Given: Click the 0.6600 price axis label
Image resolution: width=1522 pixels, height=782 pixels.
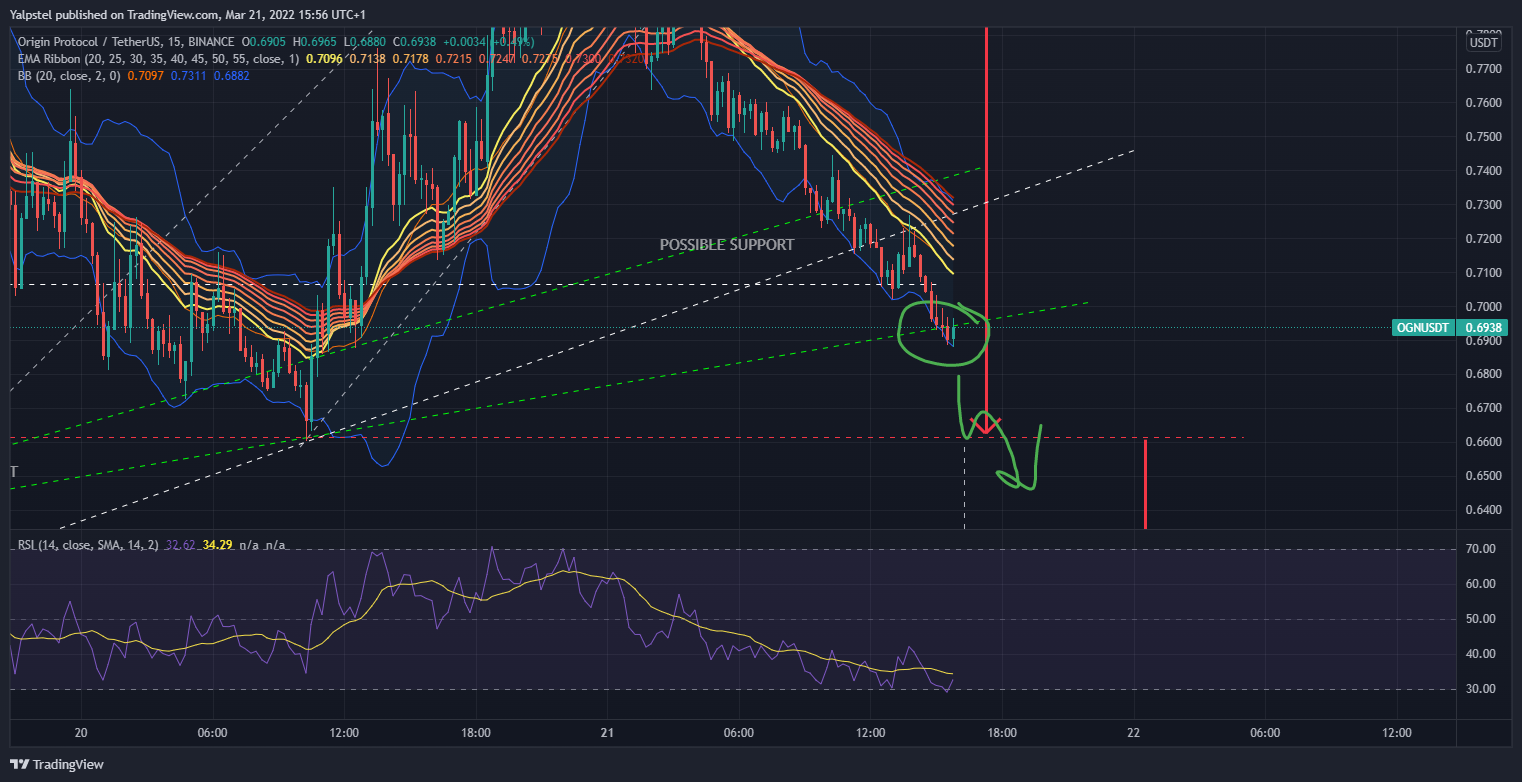Looking at the screenshot, I should 1483,442.
